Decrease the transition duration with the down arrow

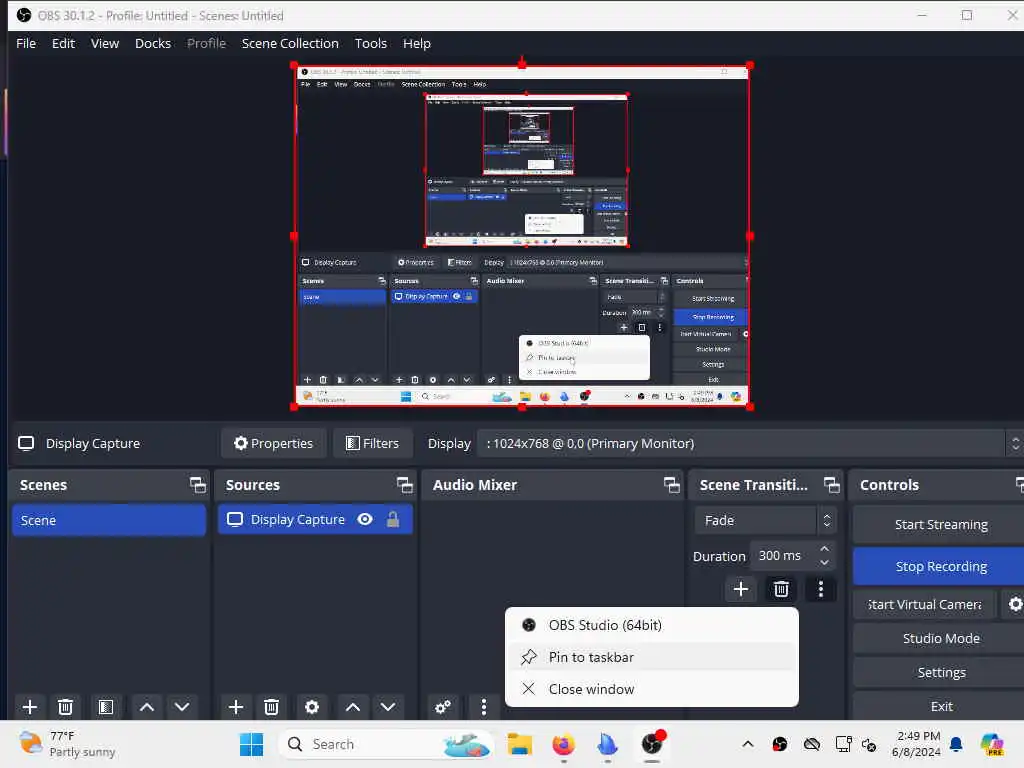click(x=824, y=562)
